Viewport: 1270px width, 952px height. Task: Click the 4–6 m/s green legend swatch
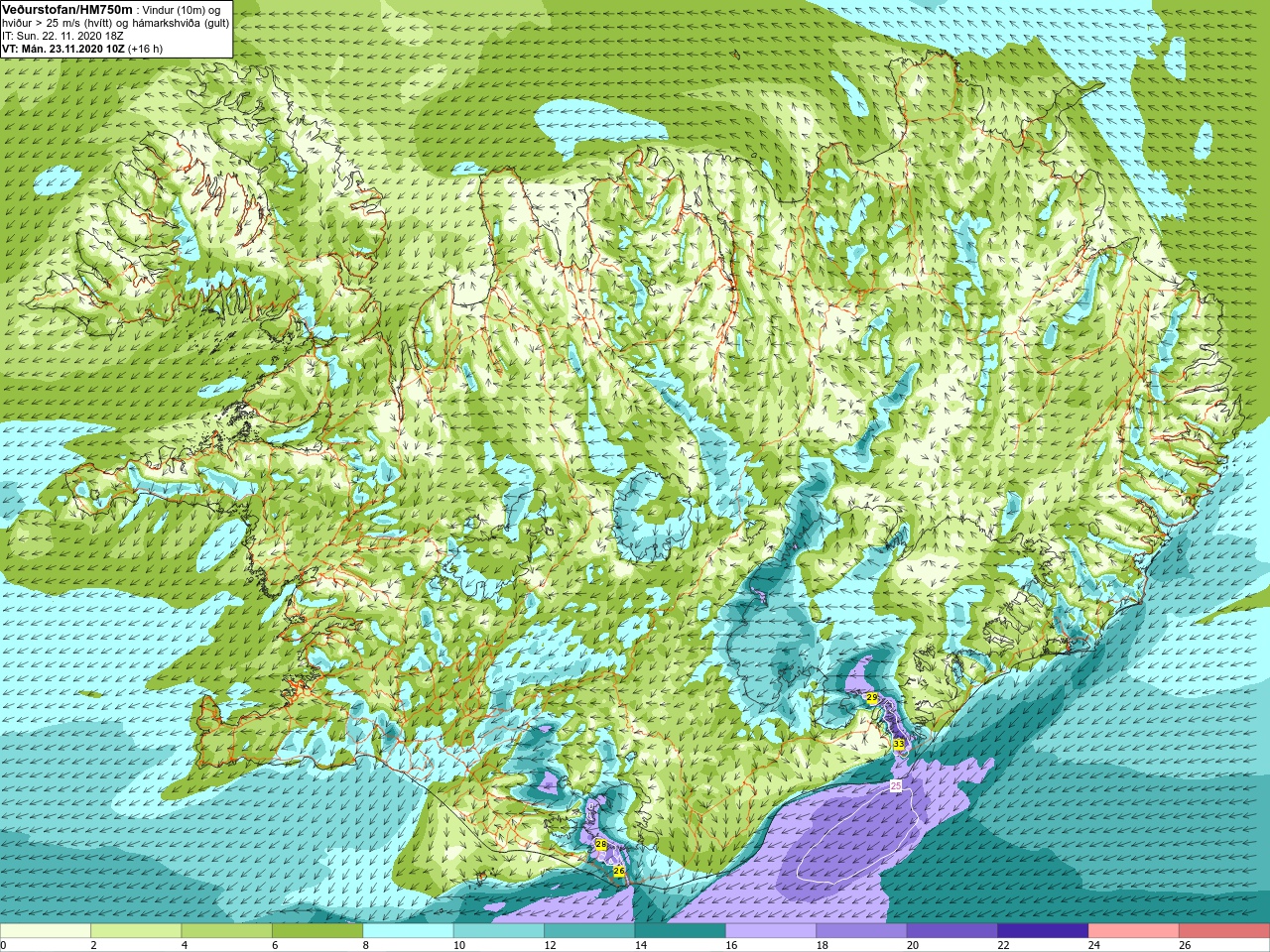[x=226, y=931]
